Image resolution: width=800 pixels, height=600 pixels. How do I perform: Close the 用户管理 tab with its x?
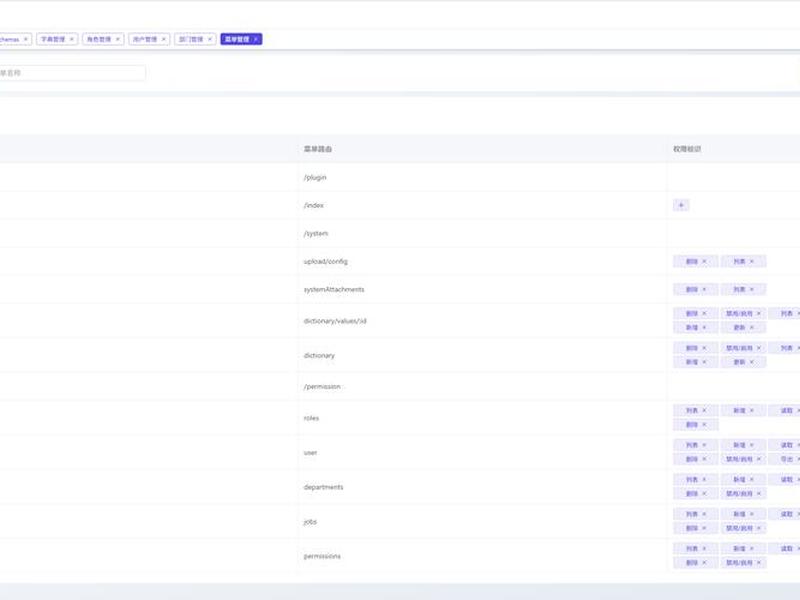point(163,39)
